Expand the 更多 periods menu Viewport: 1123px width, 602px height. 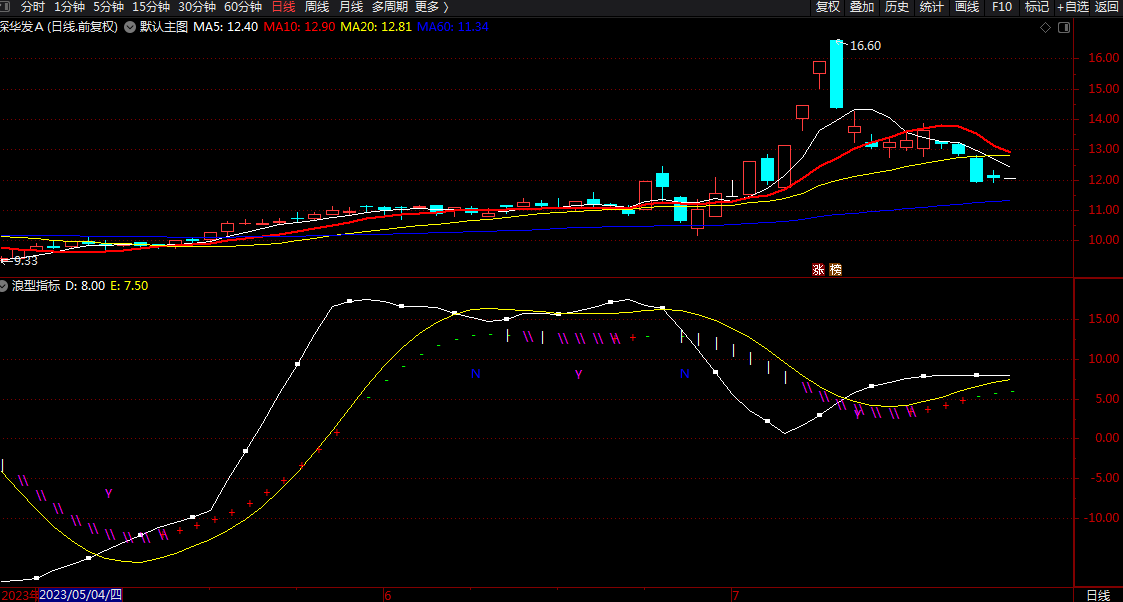[432, 7]
